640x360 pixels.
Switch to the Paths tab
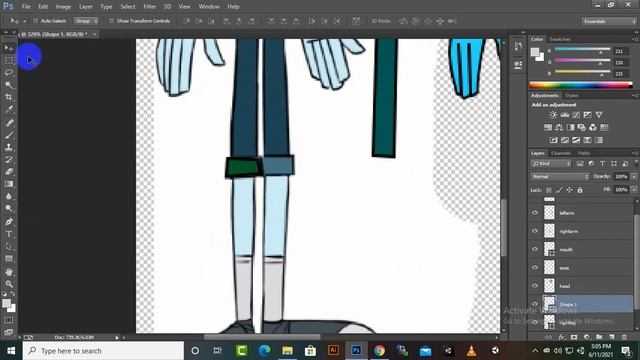point(584,153)
